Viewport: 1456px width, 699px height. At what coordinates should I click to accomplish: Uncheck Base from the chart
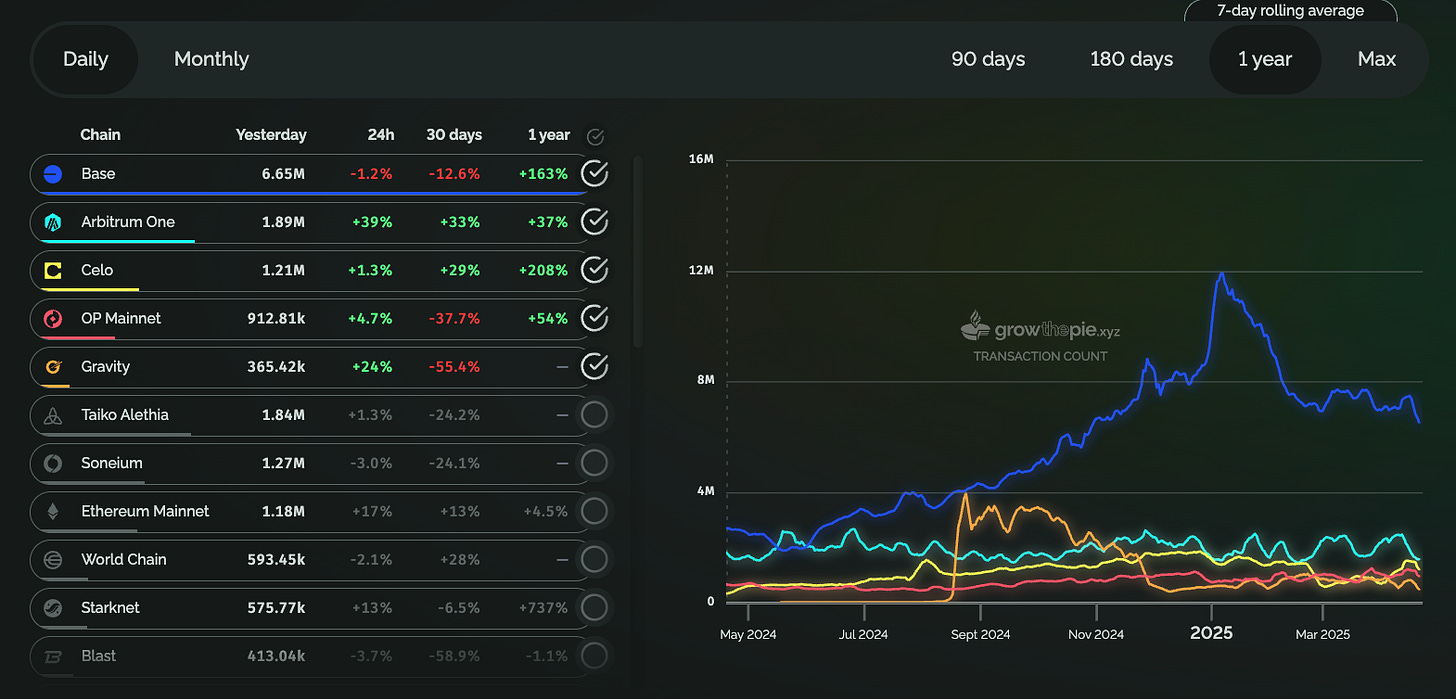(x=595, y=174)
